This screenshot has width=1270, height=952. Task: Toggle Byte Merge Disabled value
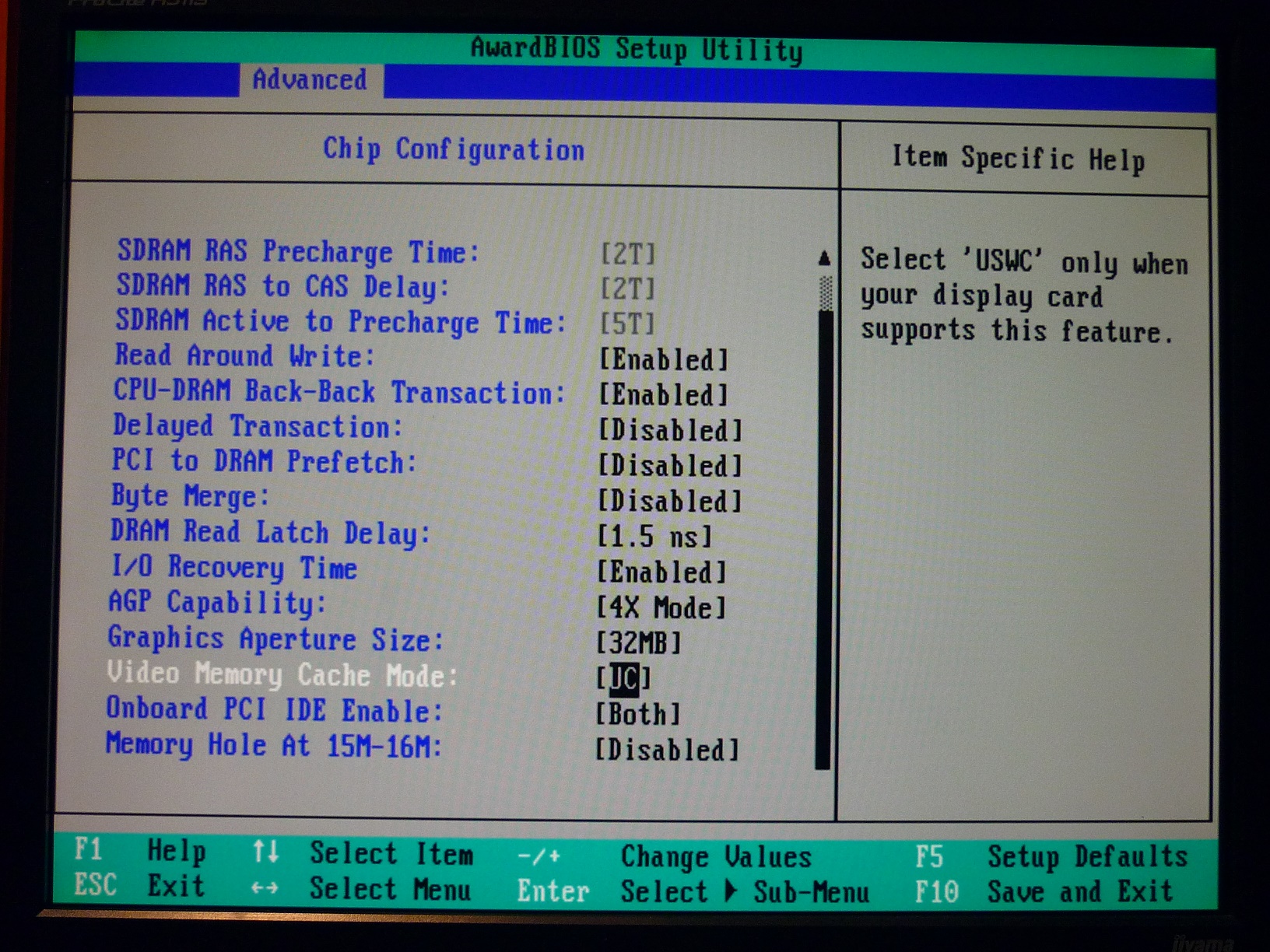pyautogui.click(x=670, y=501)
